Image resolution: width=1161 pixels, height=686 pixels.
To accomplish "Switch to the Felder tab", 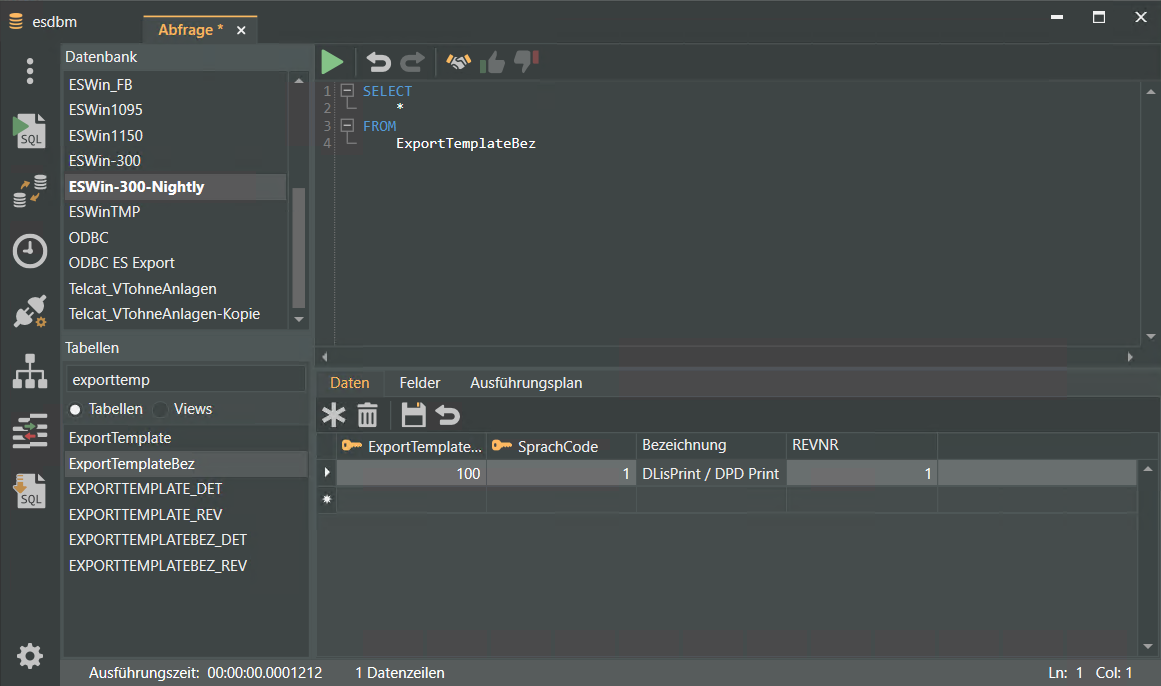I will point(420,383).
